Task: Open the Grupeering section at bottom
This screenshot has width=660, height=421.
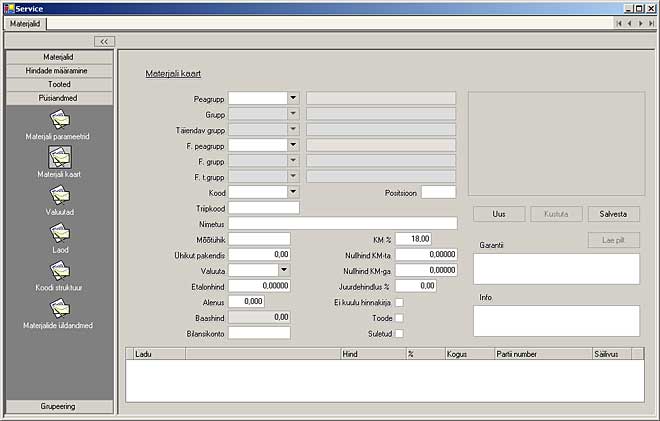Action: (x=59, y=406)
